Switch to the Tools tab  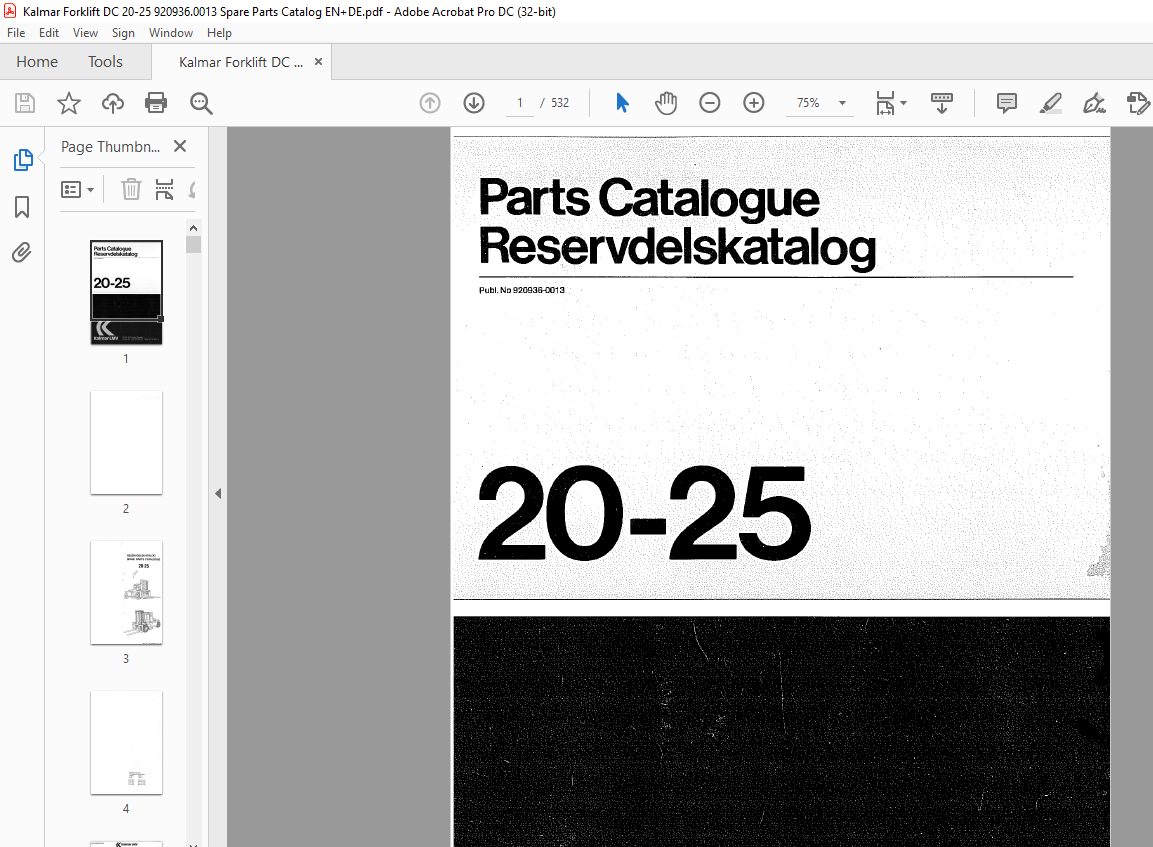[x=105, y=62]
